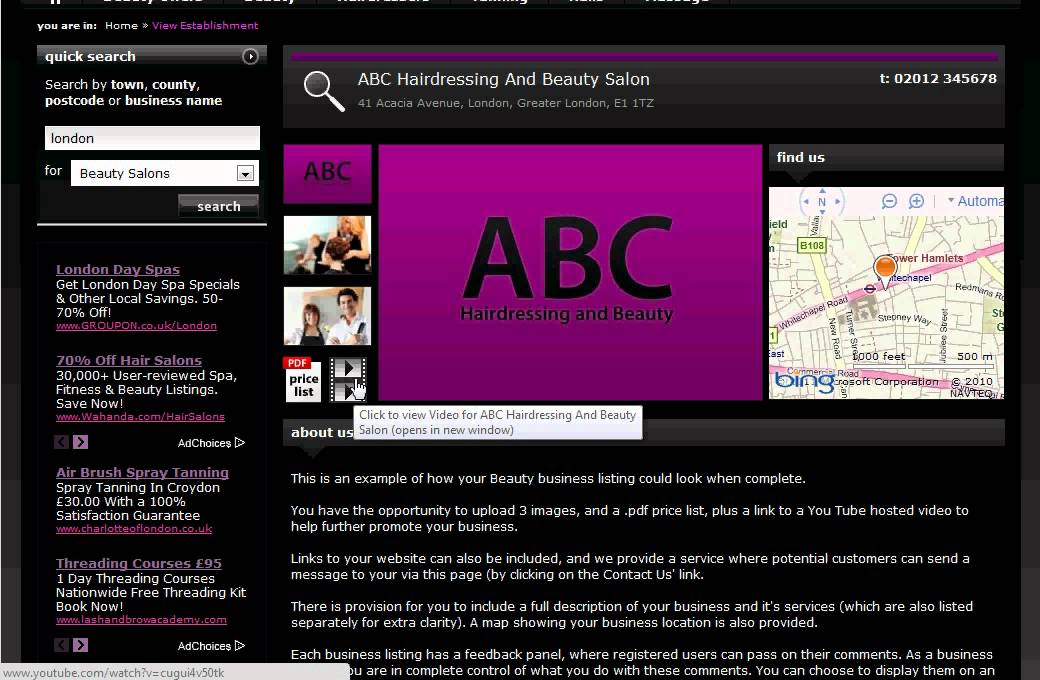Viewport: 1040px width, 680px height.
Task: Open www.Wahanda.com/HairSalons link
Action: [x=140, y=417]
